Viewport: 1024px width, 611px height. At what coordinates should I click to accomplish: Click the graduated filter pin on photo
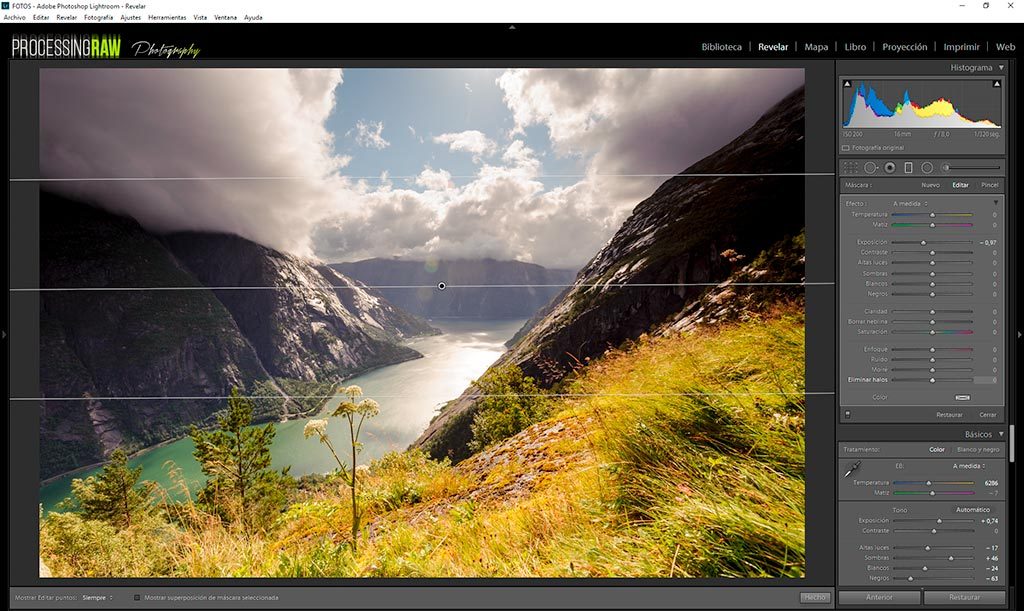click(x=442, y=286)
